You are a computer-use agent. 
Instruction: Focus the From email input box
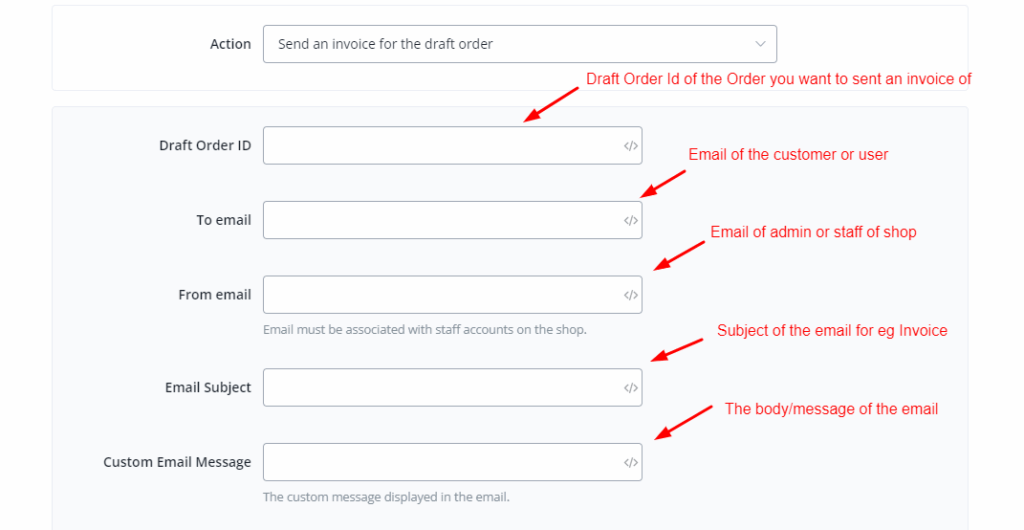point(440,295)
